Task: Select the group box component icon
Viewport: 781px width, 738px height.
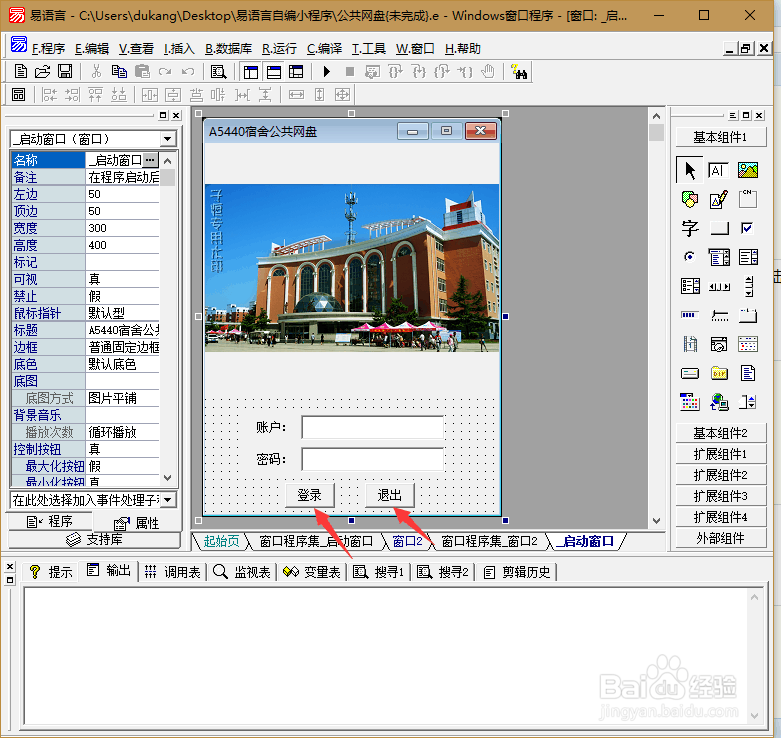Action: click(x=748, y=199)
